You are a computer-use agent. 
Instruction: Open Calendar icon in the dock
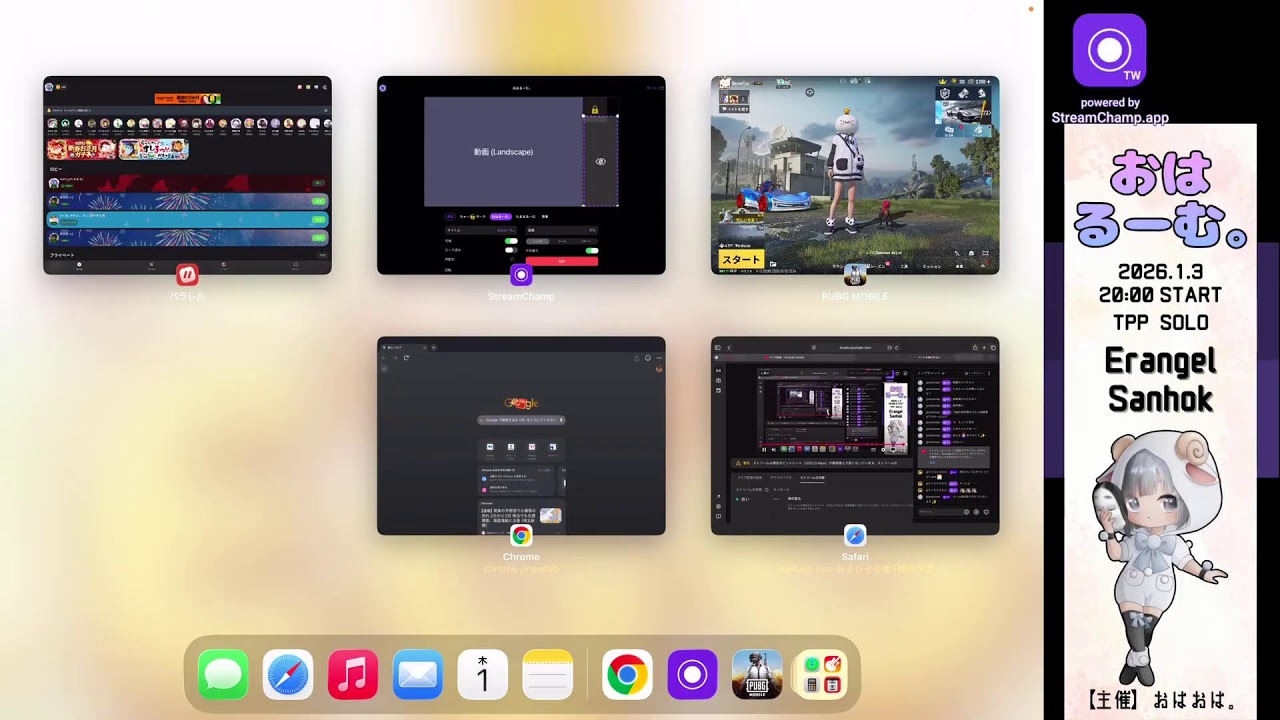pos(483,674)
